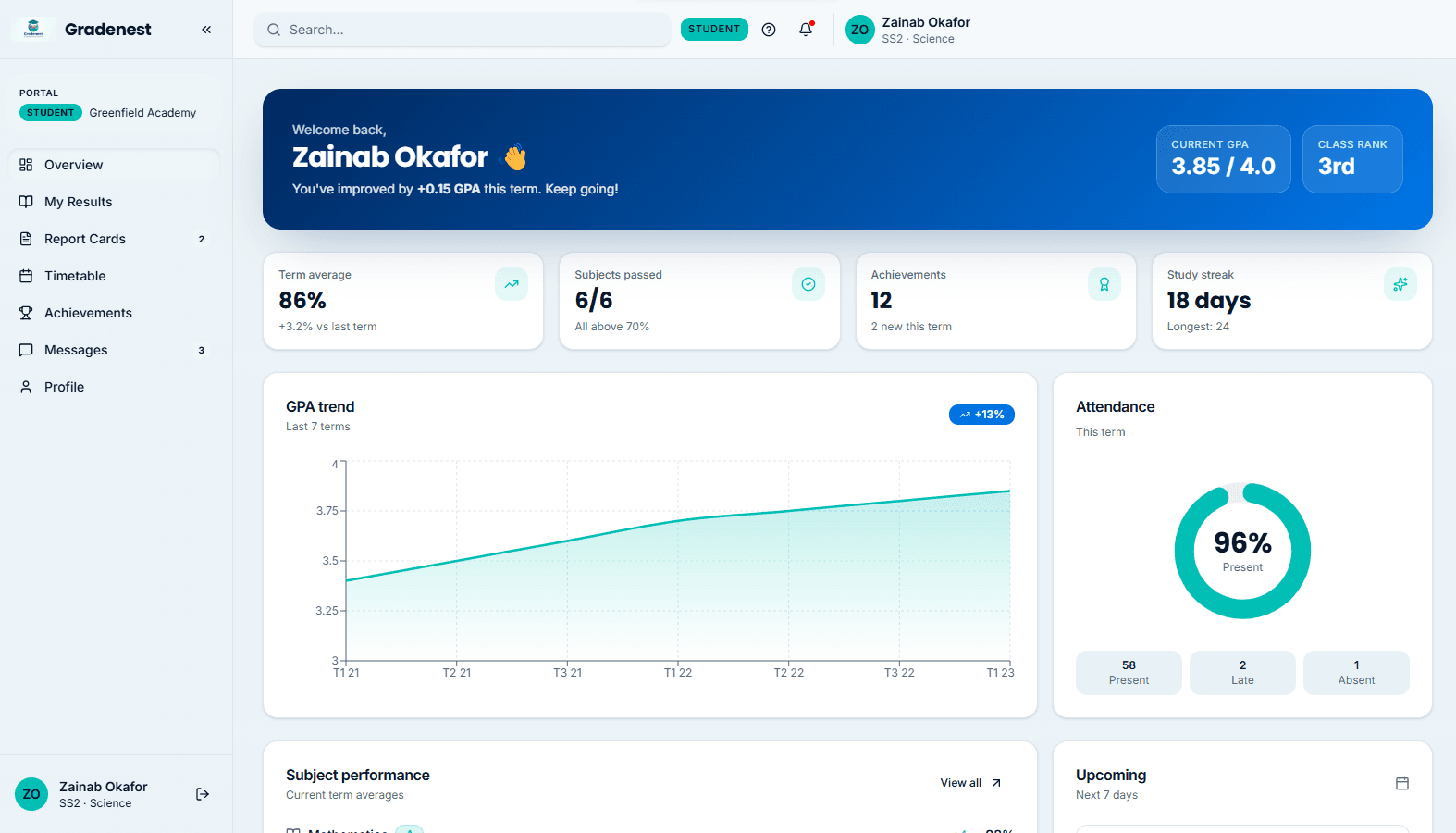Open the notifications bell
Screen dimensions: 1456x833
click(806, 30)
